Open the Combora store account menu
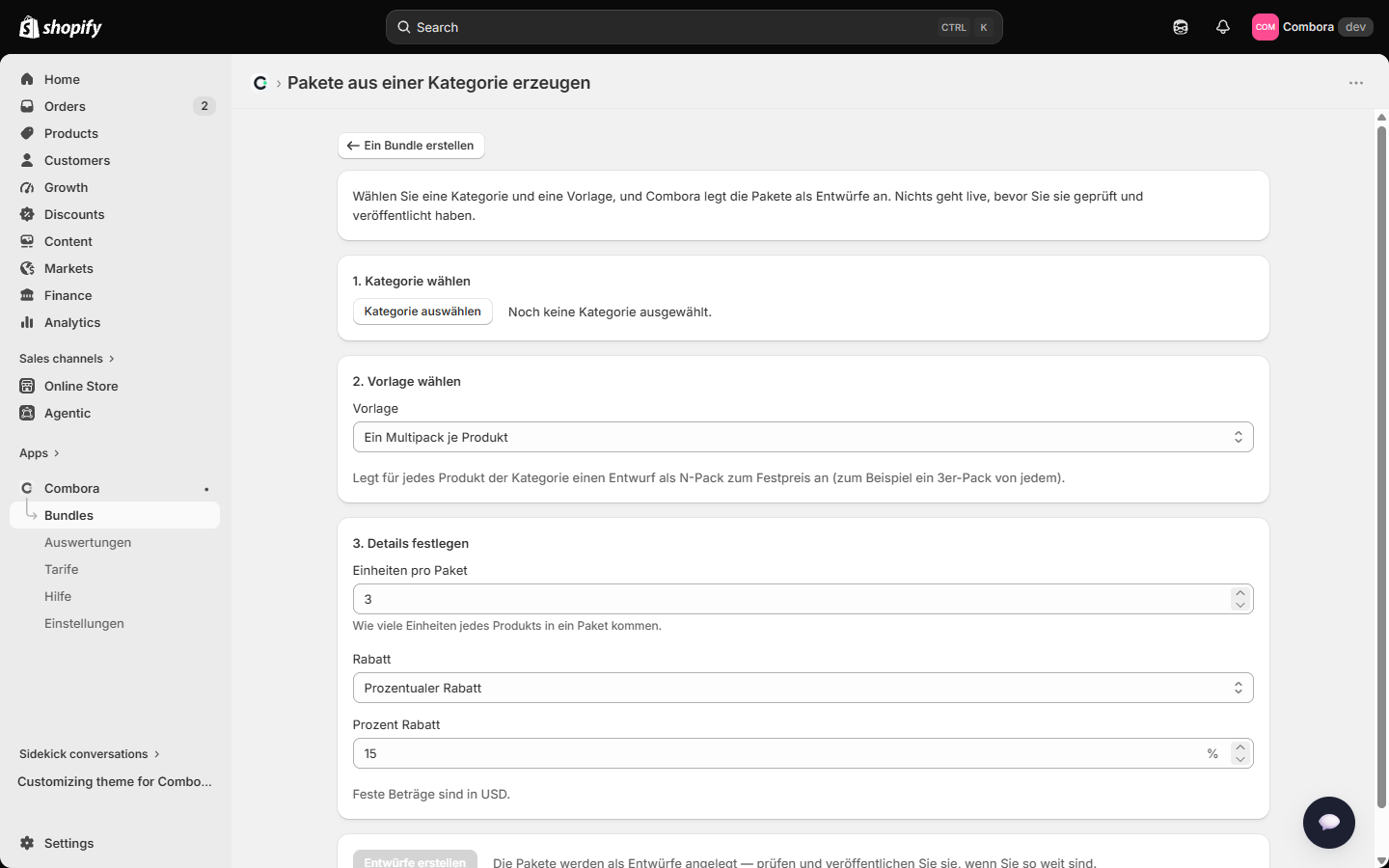The height and width of the screenshot is (868, 1389). 1313,27
